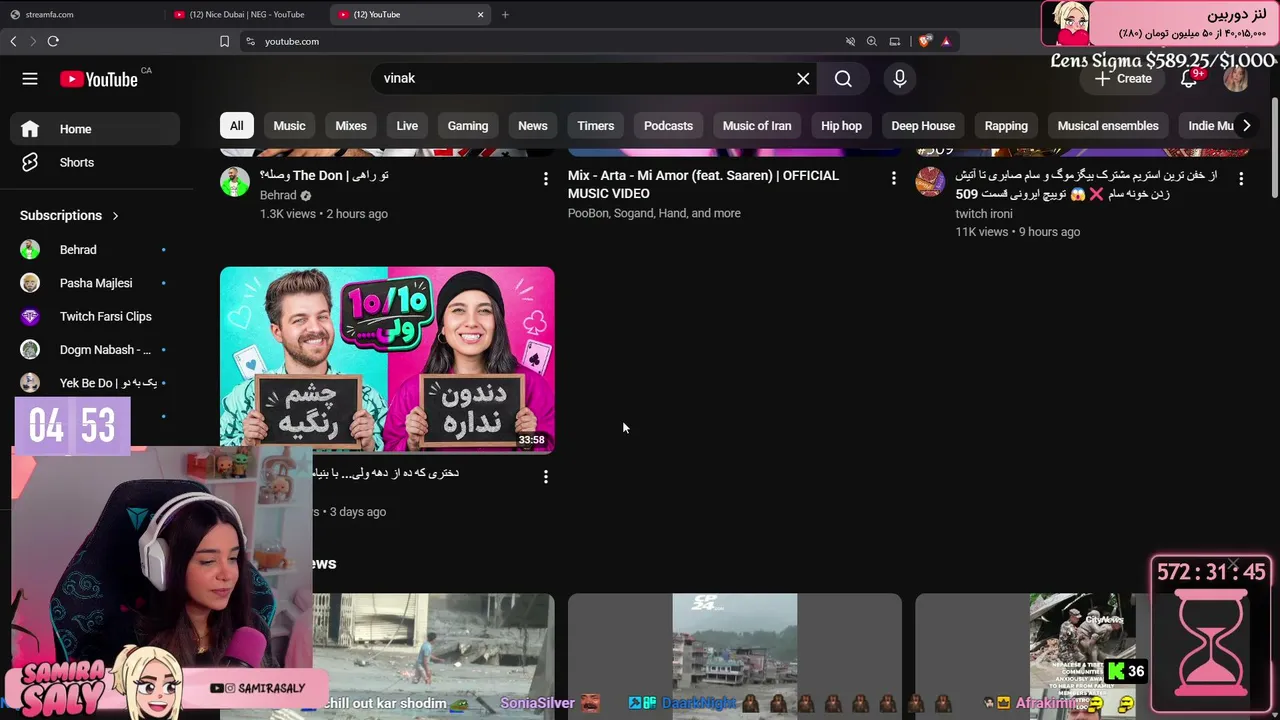Select the Music filter chip
The image size is (1280, 720).
[x=289, y=126]
